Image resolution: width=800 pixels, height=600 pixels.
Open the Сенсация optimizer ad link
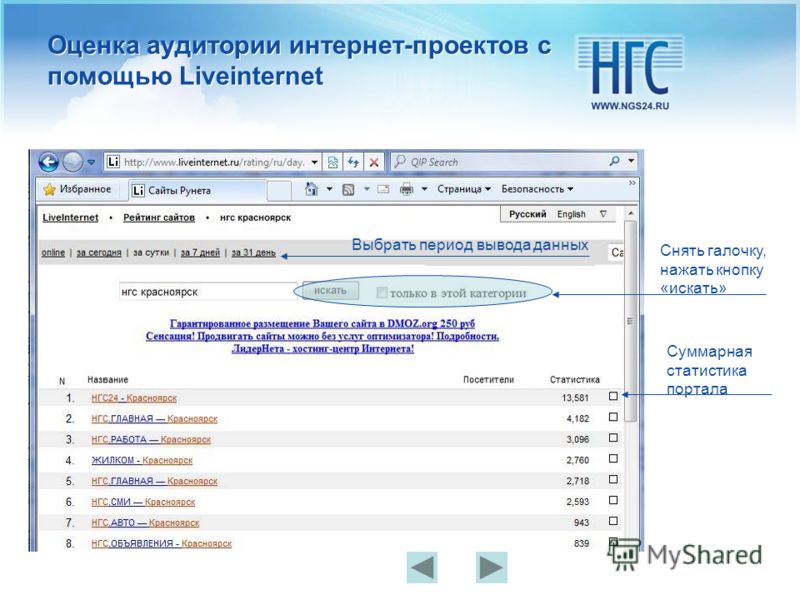(x=322, y=336)
